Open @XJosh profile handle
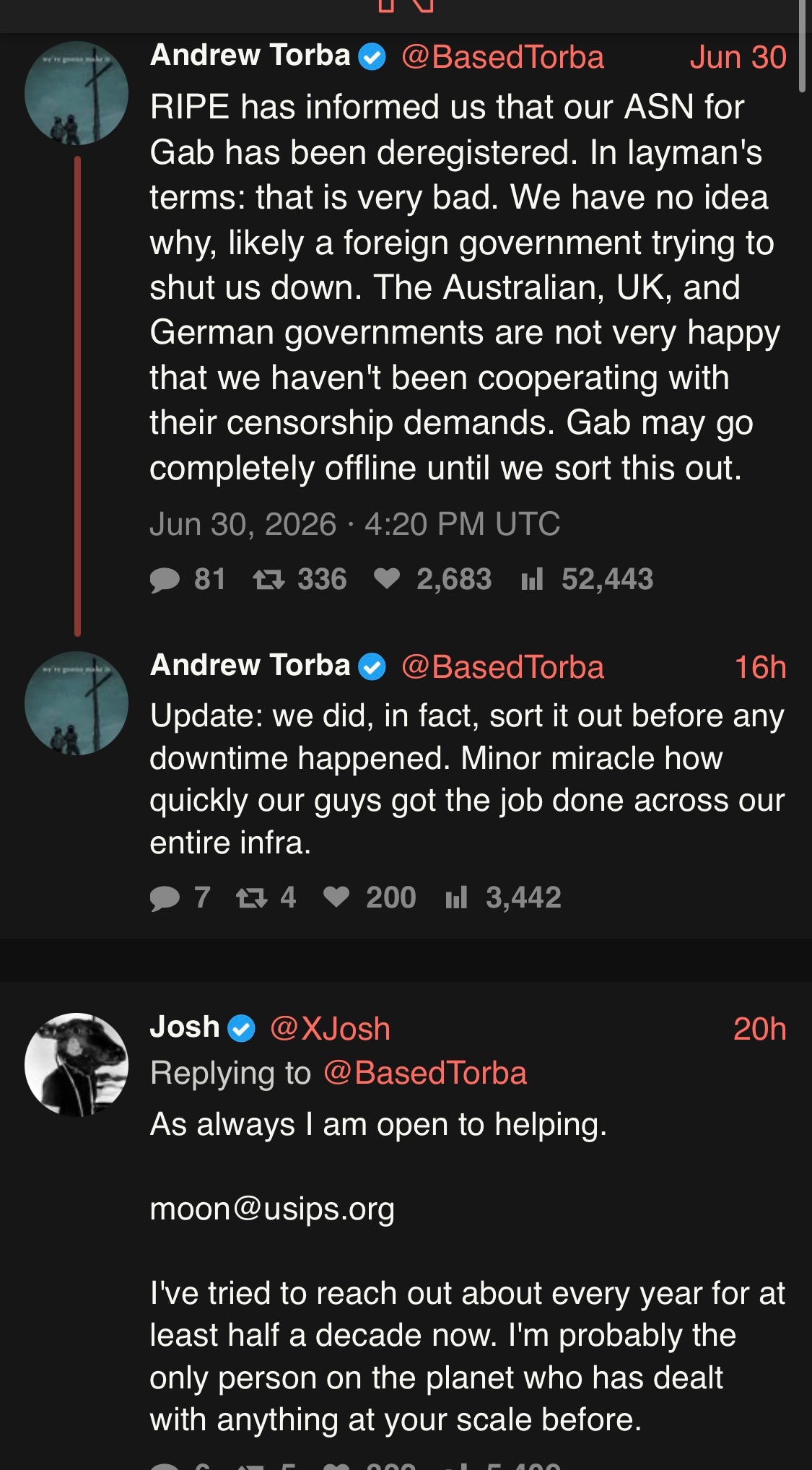The width and height of the screenshot is (812, 1470). pyautogui.click(x=330, y=1028)
